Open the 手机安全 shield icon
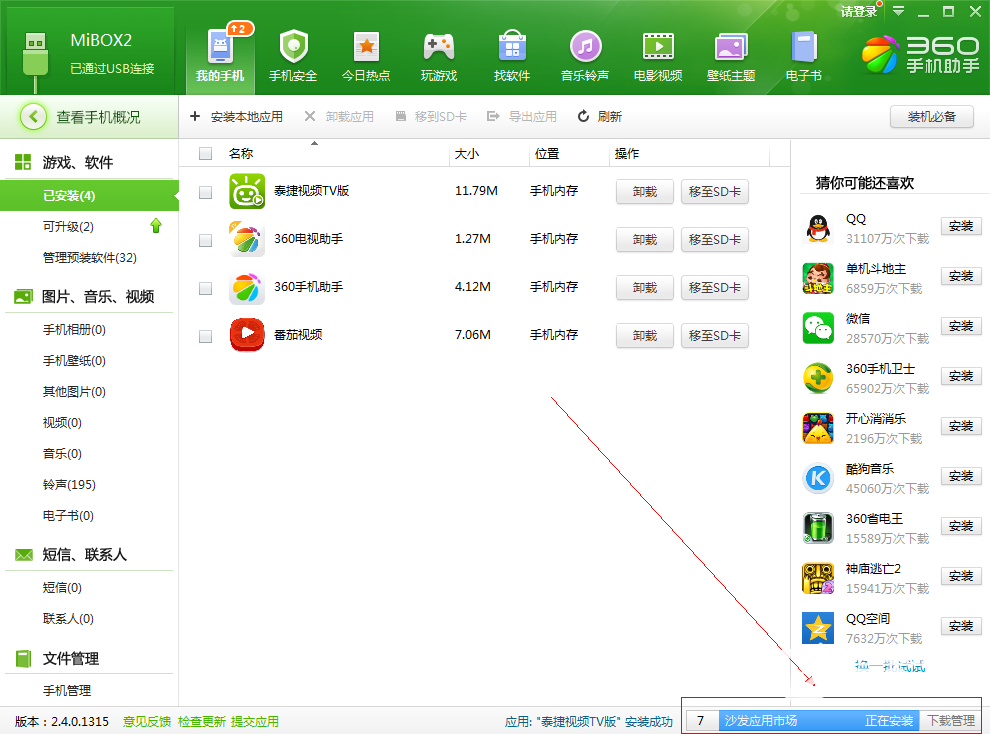990x734 pixels. pos(293,47)
